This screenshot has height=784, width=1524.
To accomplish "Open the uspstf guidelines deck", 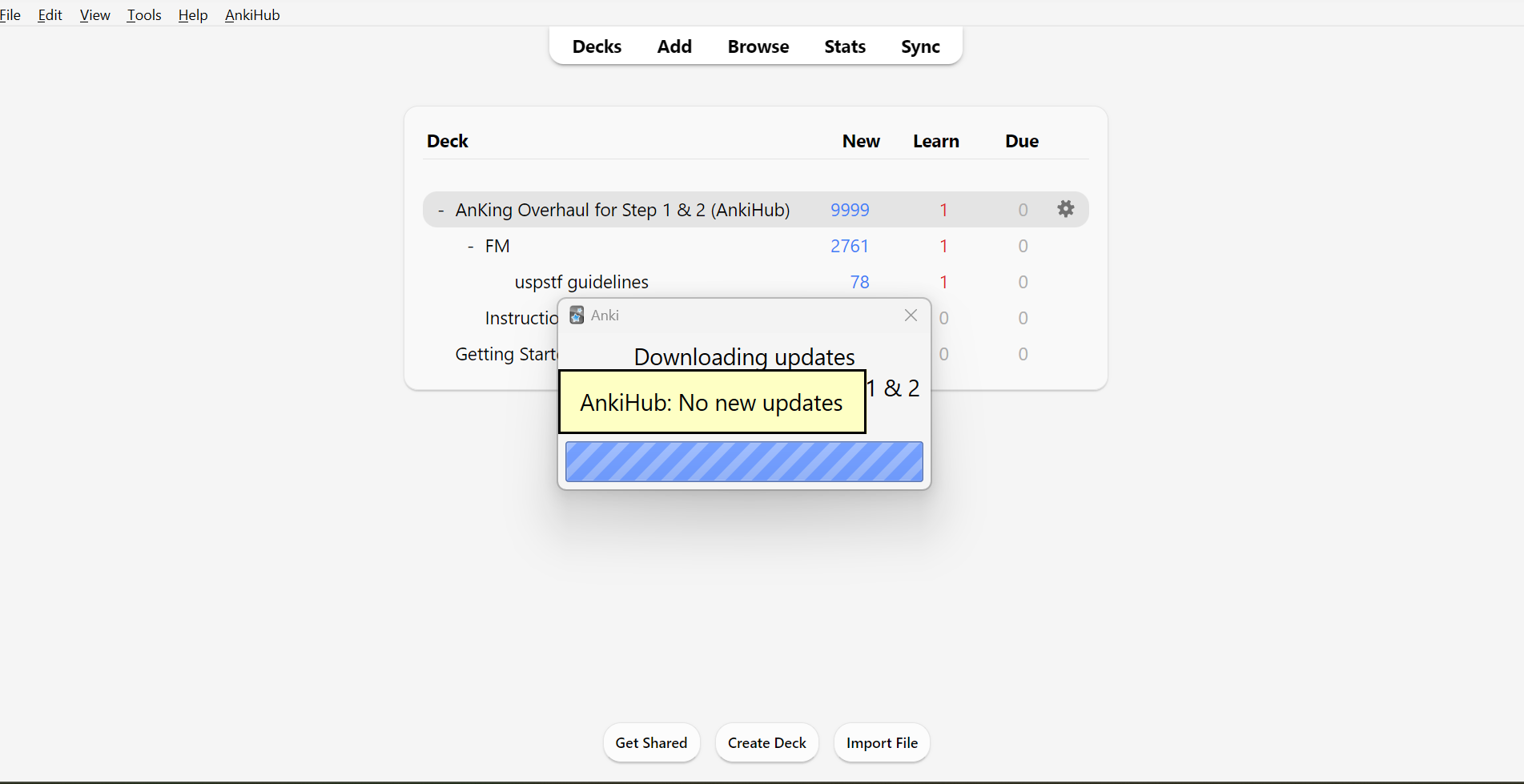I will [x=581, y=282].
